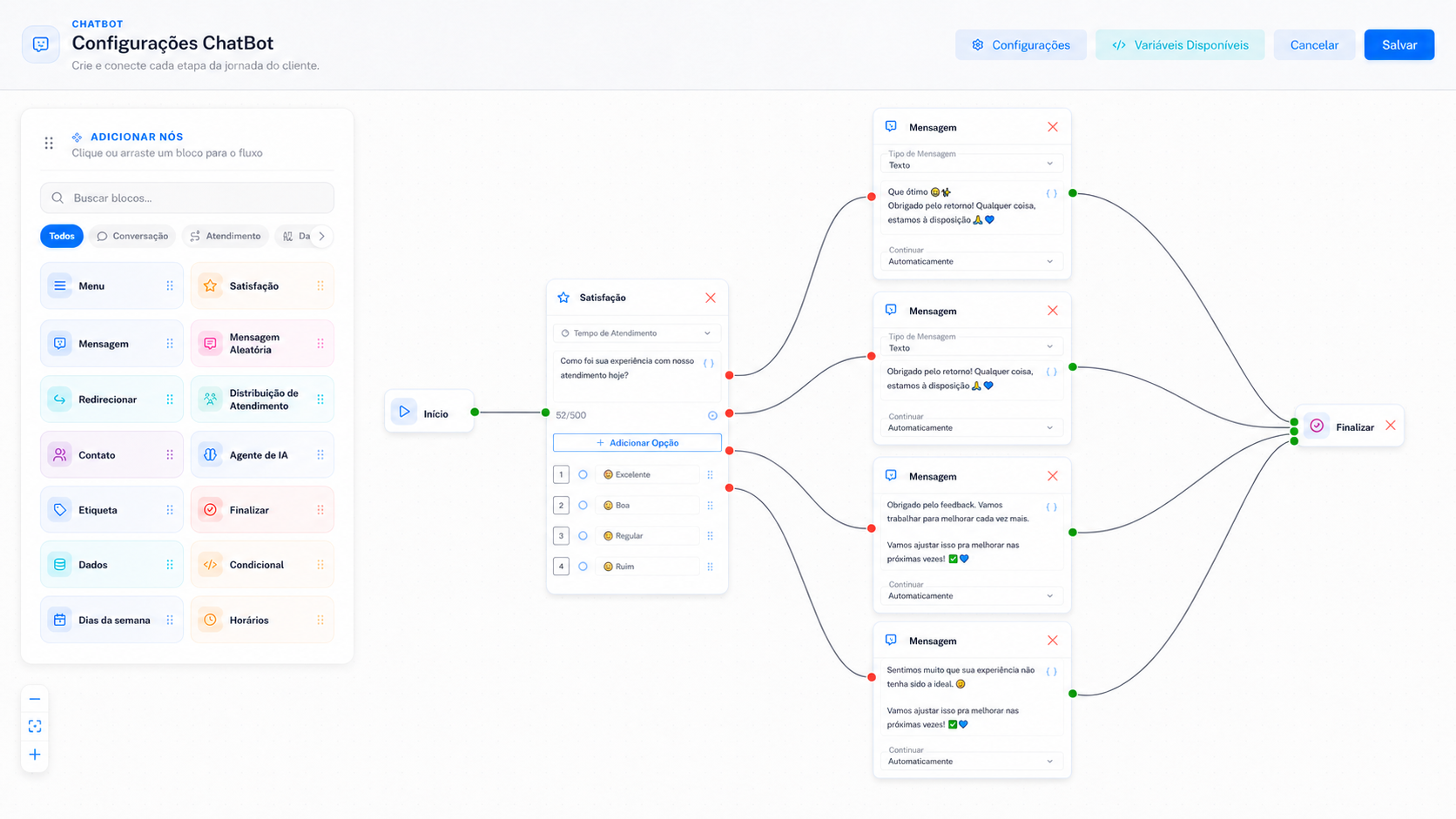Screen dimensions: 1456x819
Task: Delete the 'Que ótimo' Mensagem node
Action: point(1053,127)
